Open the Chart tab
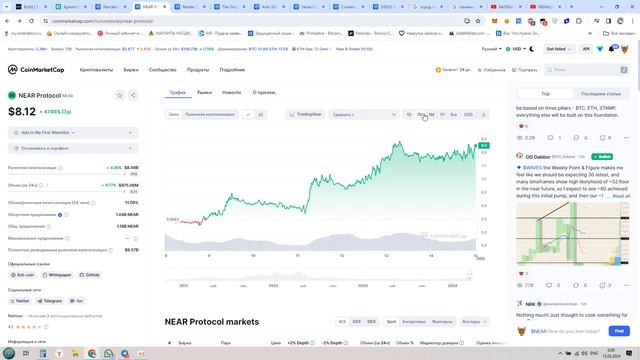 pyautogui.click(x=178, y=93)
